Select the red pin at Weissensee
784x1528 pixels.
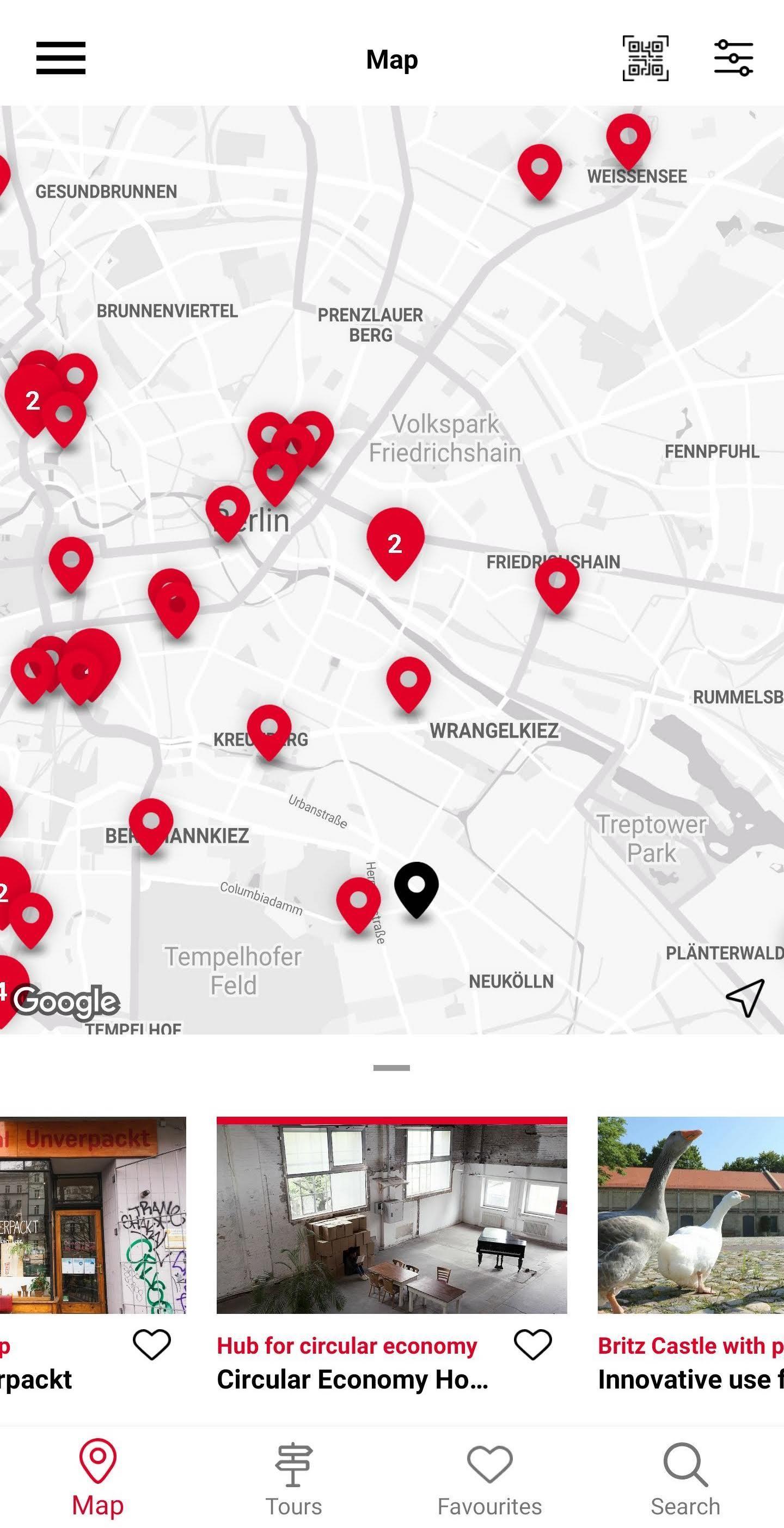tap(629, 142)
